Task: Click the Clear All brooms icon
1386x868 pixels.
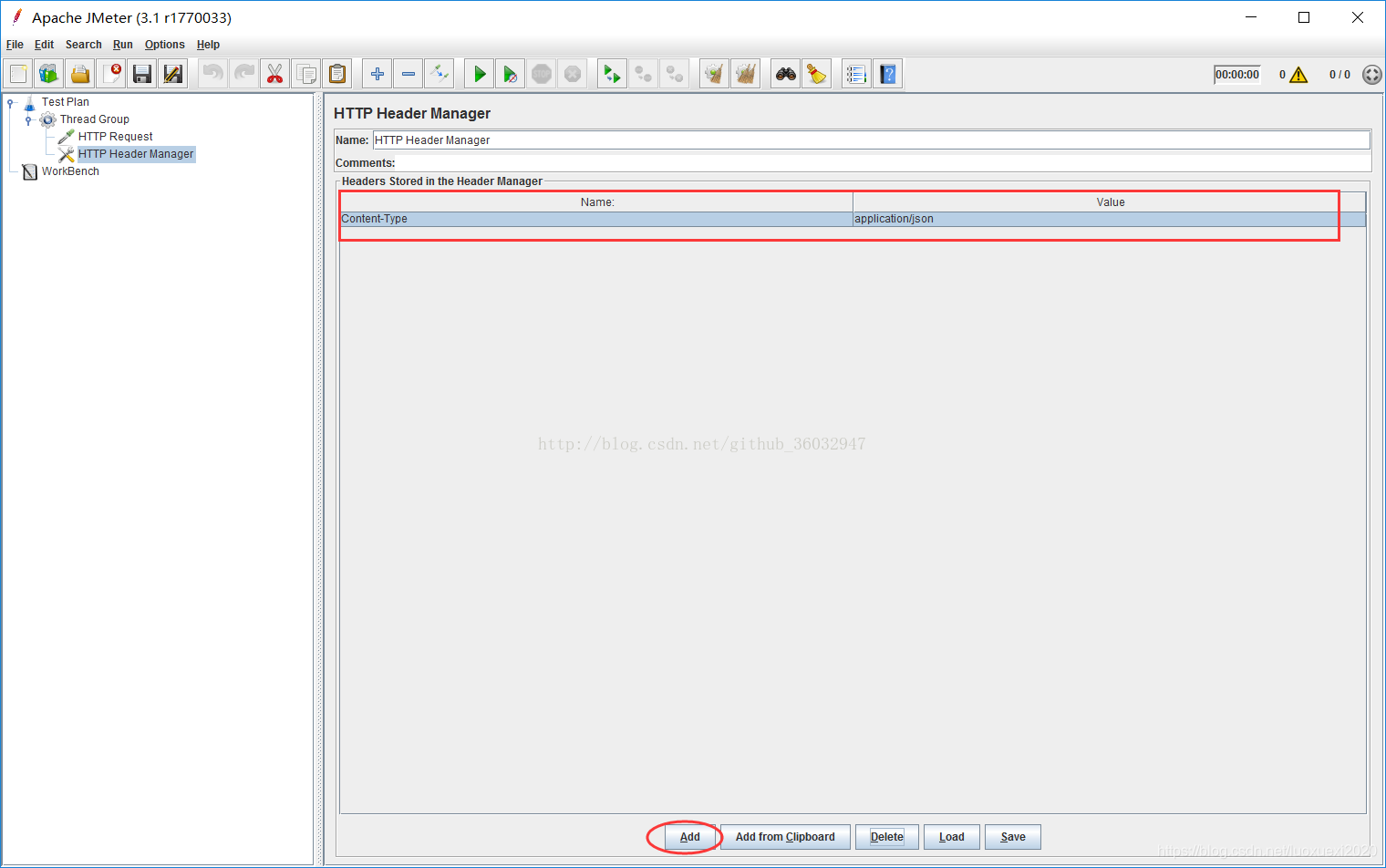Action: [746, 74]
